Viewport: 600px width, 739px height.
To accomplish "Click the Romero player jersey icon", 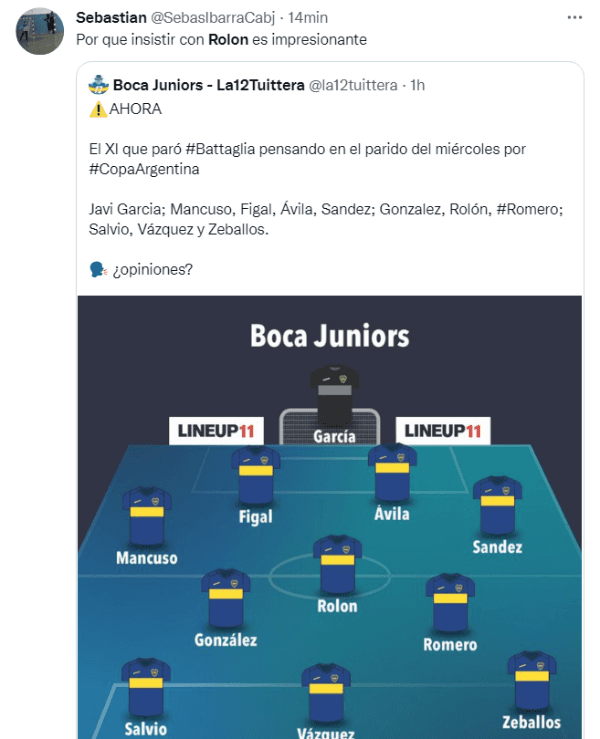I will click(x=450, y=602).
